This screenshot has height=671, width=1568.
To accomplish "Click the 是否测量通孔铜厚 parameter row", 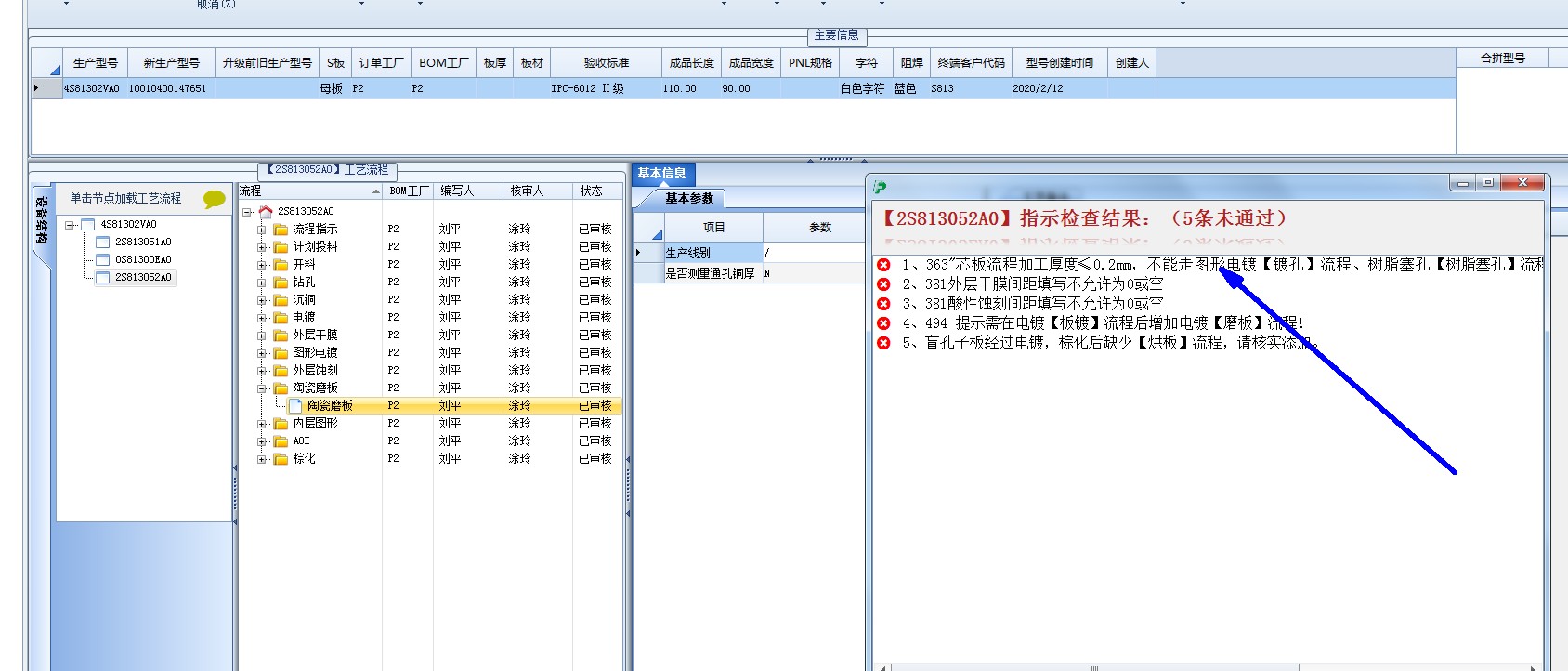I will click(748, 273).
